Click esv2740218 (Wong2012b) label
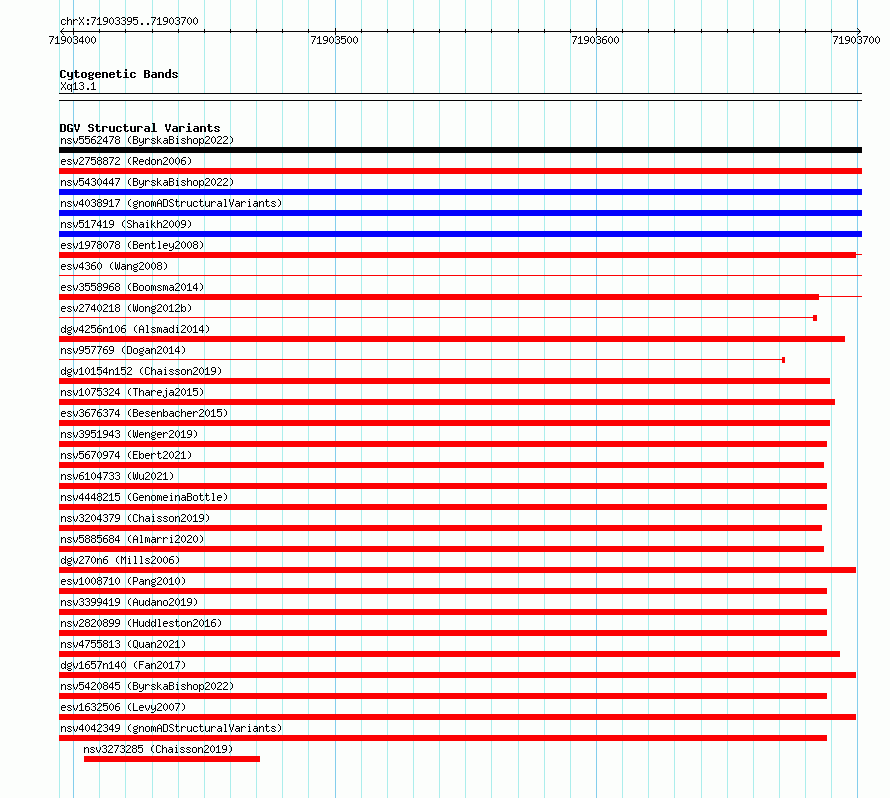The height and width of the screenshot is (798, 890). 126,308
